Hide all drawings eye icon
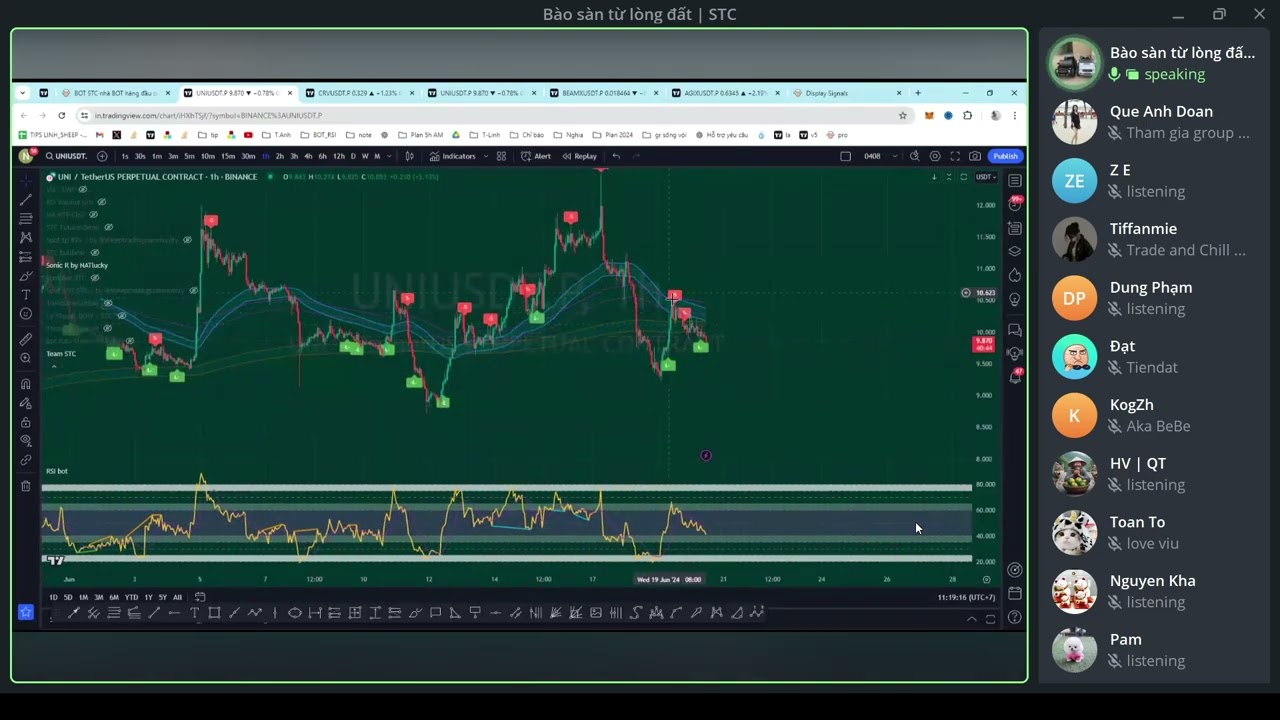The width and height of the screenshot is (1280, 720). pyautogui.click(x=26, y=441)
